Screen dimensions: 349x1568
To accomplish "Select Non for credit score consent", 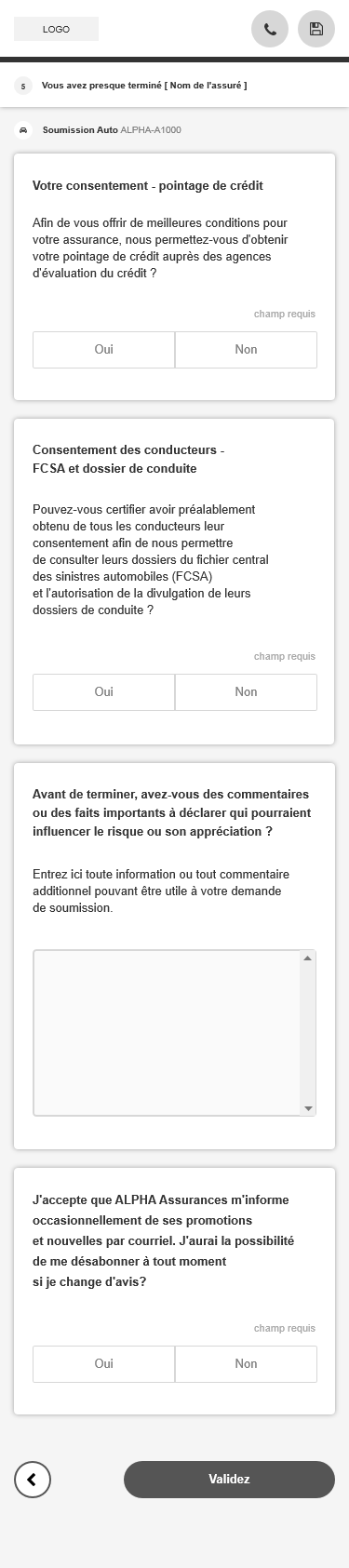I will (x=246, y=350).
